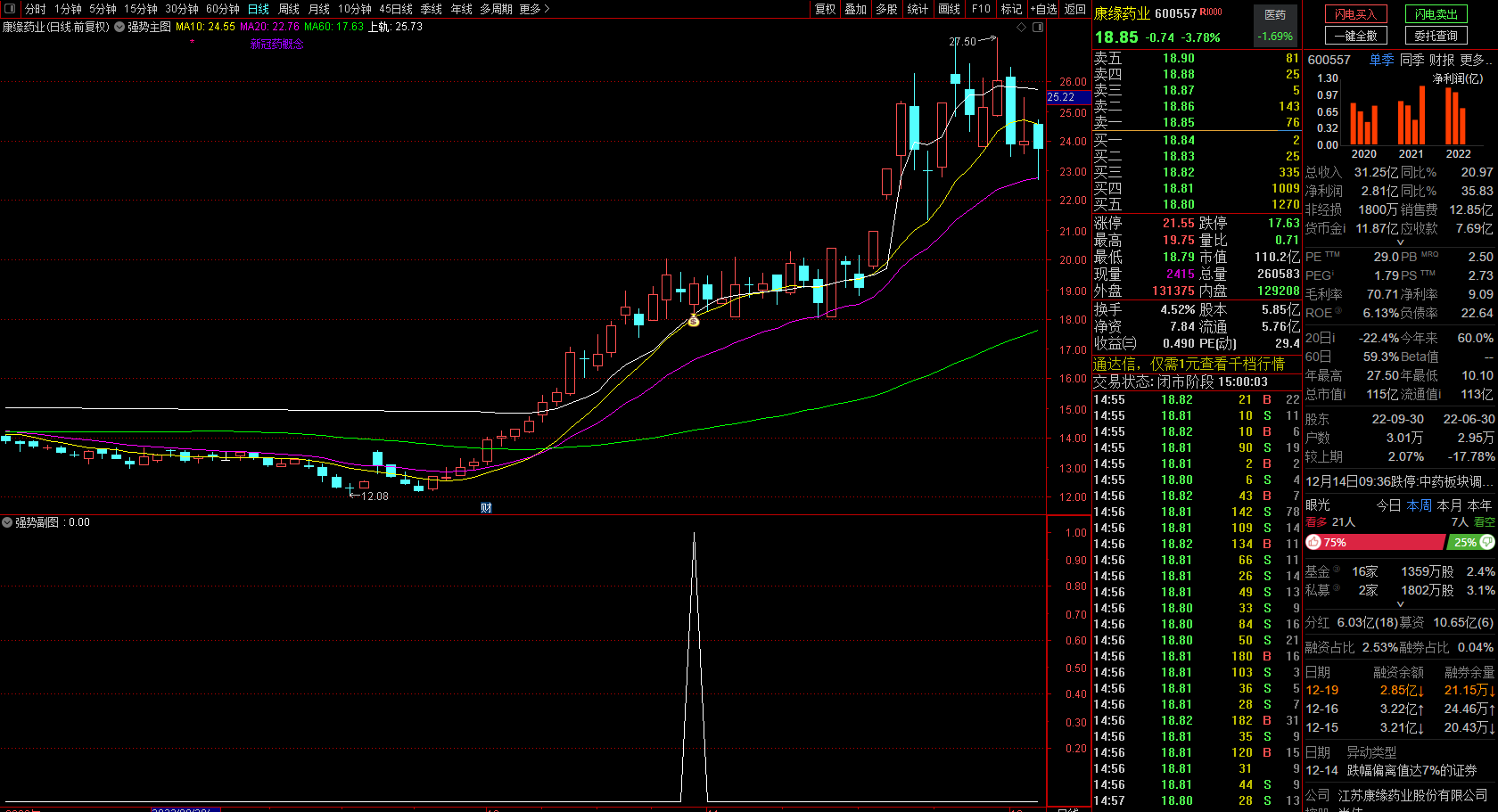Click the panel layout icon at top-left
This screenshot has width=1498, height=812.
click(x=10, y=9)
